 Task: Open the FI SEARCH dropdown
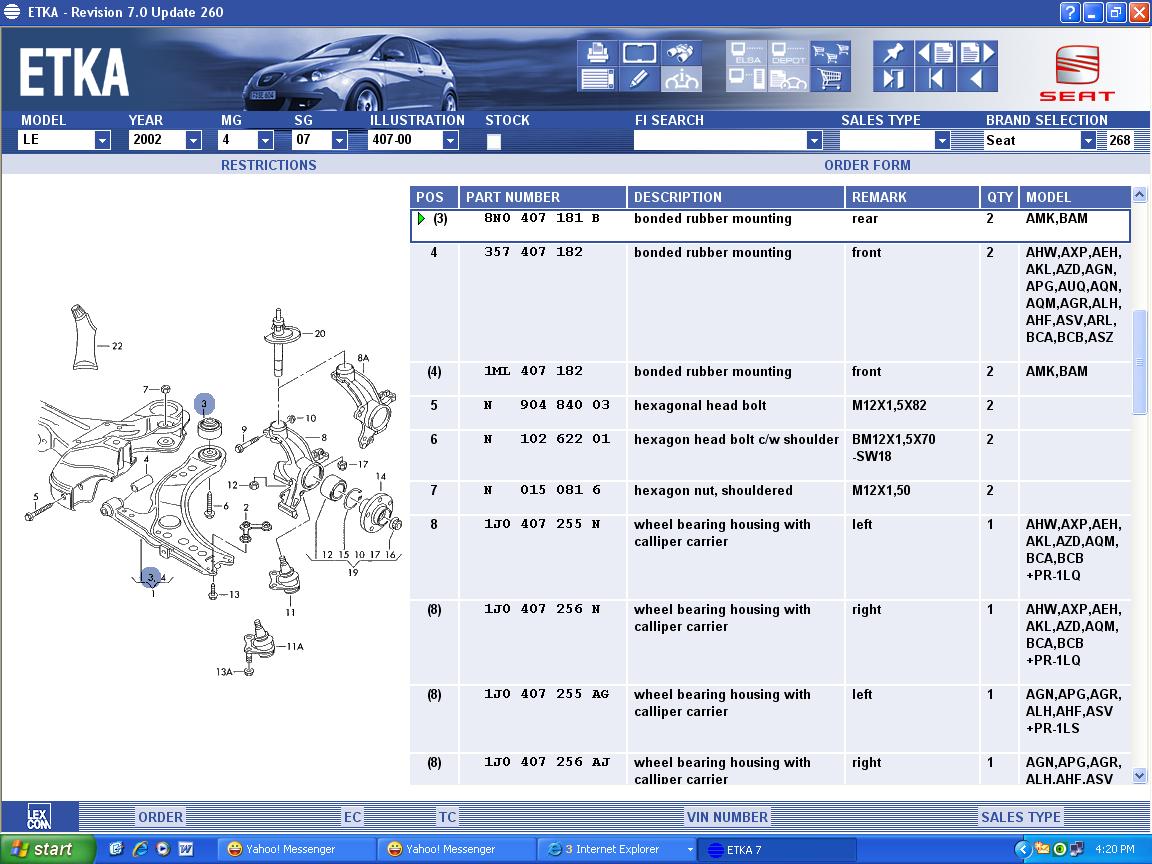[814, 140]
